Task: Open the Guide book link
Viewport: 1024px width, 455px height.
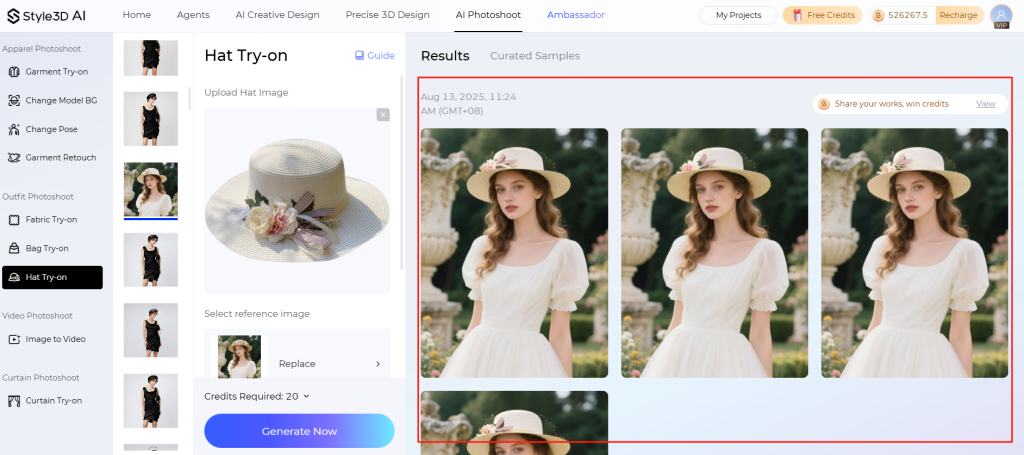Action: 375,55
